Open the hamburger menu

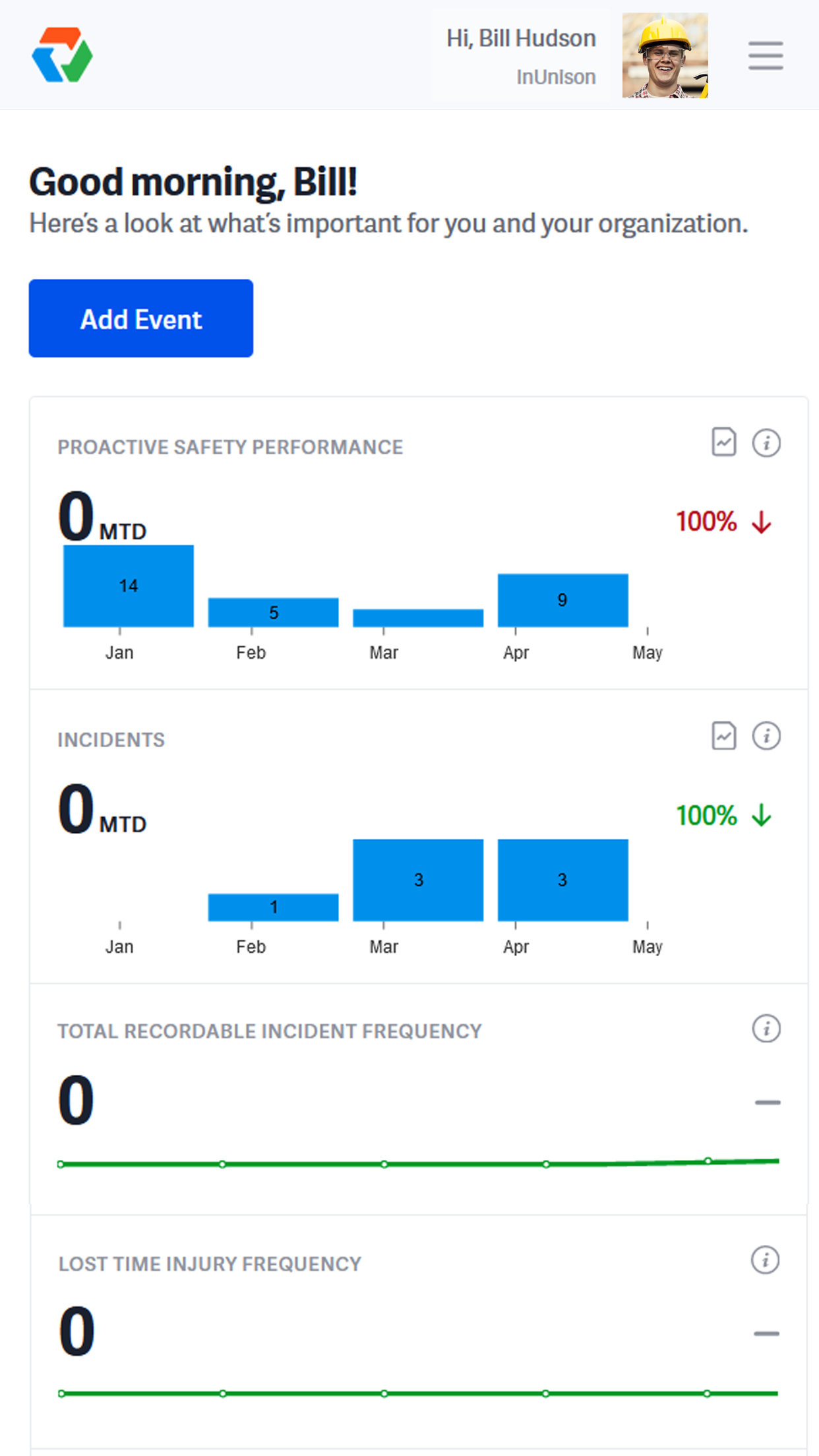click(765, 55)
